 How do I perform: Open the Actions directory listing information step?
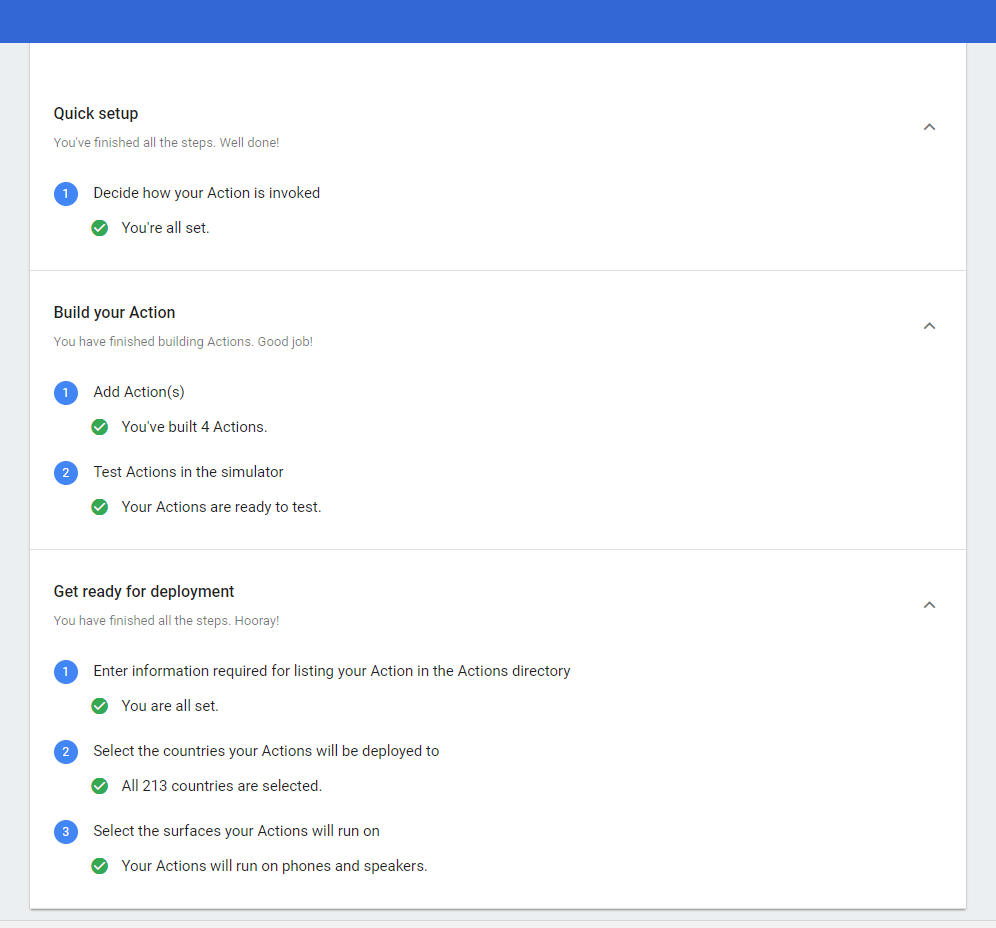click(331, 671)
